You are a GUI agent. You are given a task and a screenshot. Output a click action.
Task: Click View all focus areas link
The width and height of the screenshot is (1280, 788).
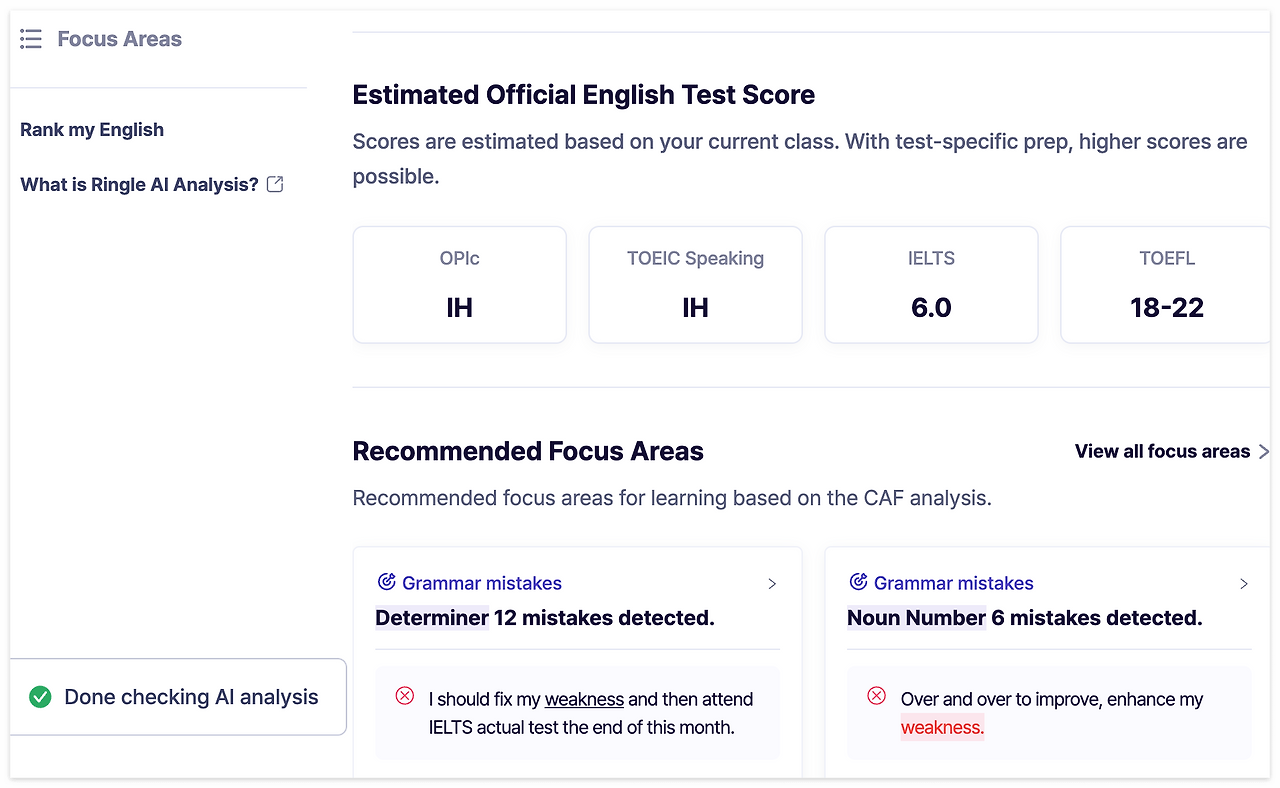(1162, 451)
